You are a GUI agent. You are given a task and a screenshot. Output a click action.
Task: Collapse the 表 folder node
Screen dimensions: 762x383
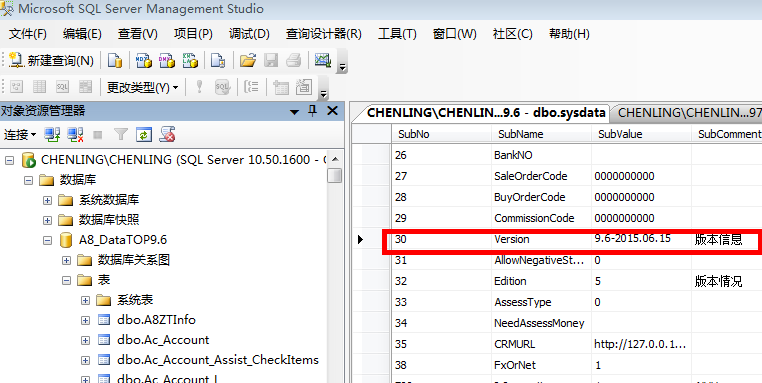66,280
